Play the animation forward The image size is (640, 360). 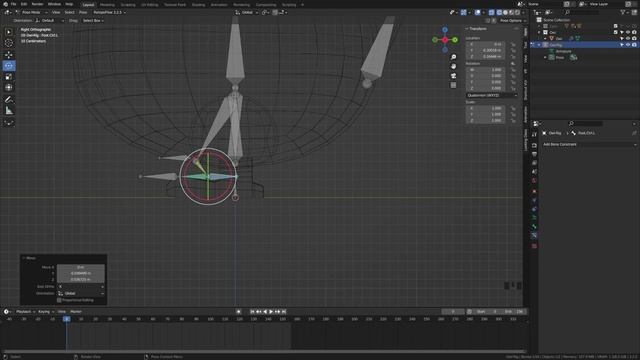click(x=271, y=312)
